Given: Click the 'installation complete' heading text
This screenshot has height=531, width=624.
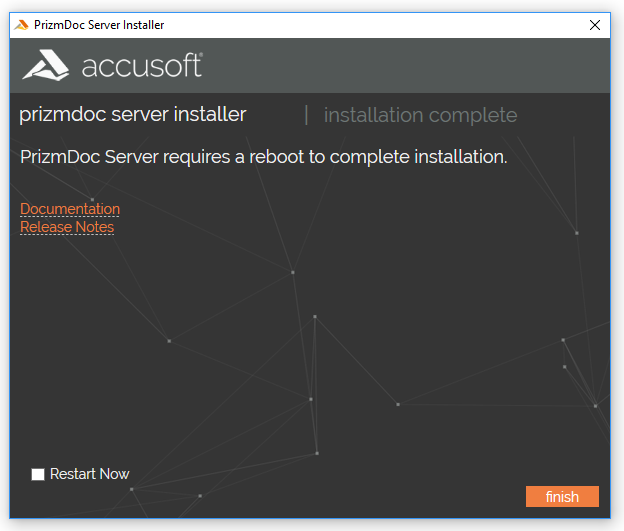Looking at the screenshot, I should [x=420, y=115].
